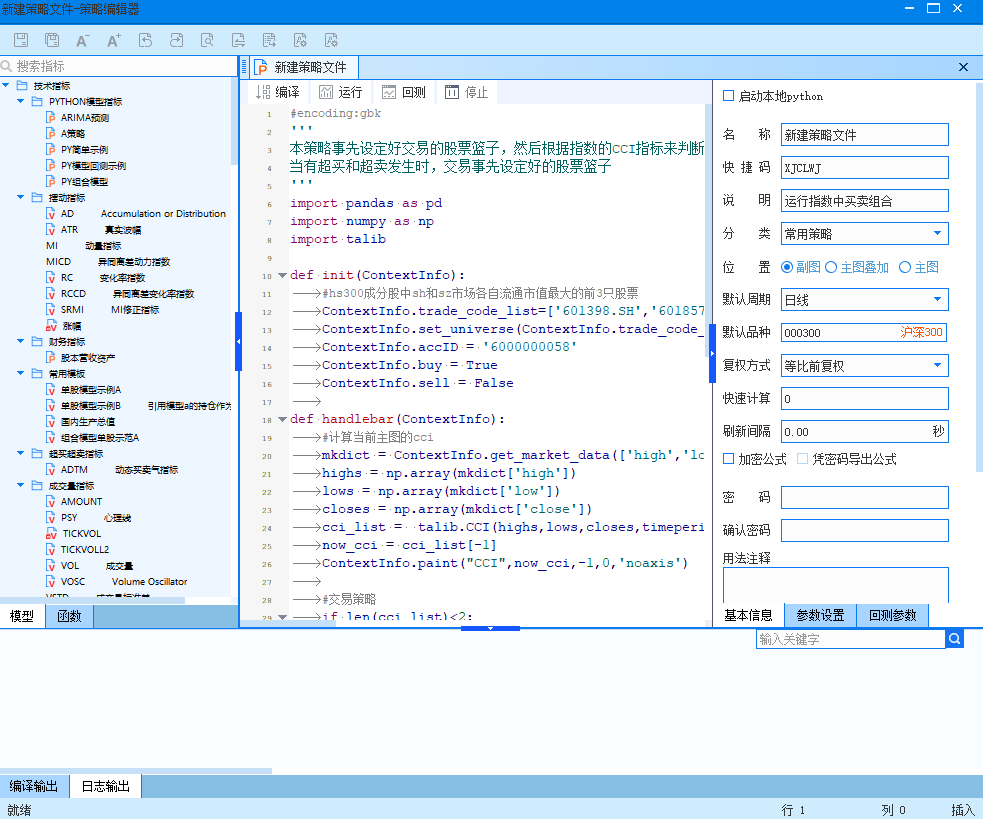Image resolution: width=983 pixels, height=819 pixels.
Task: Select the PY组合模型 item
Action: [x=77, y=181]
